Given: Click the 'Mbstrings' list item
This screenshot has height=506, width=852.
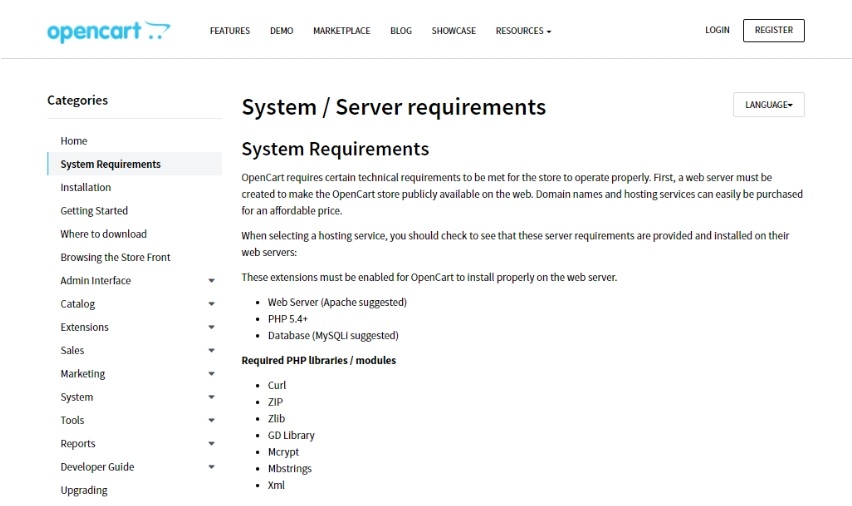Looking at the screenshot, I should pyautogui.click(x=290, y=468).
